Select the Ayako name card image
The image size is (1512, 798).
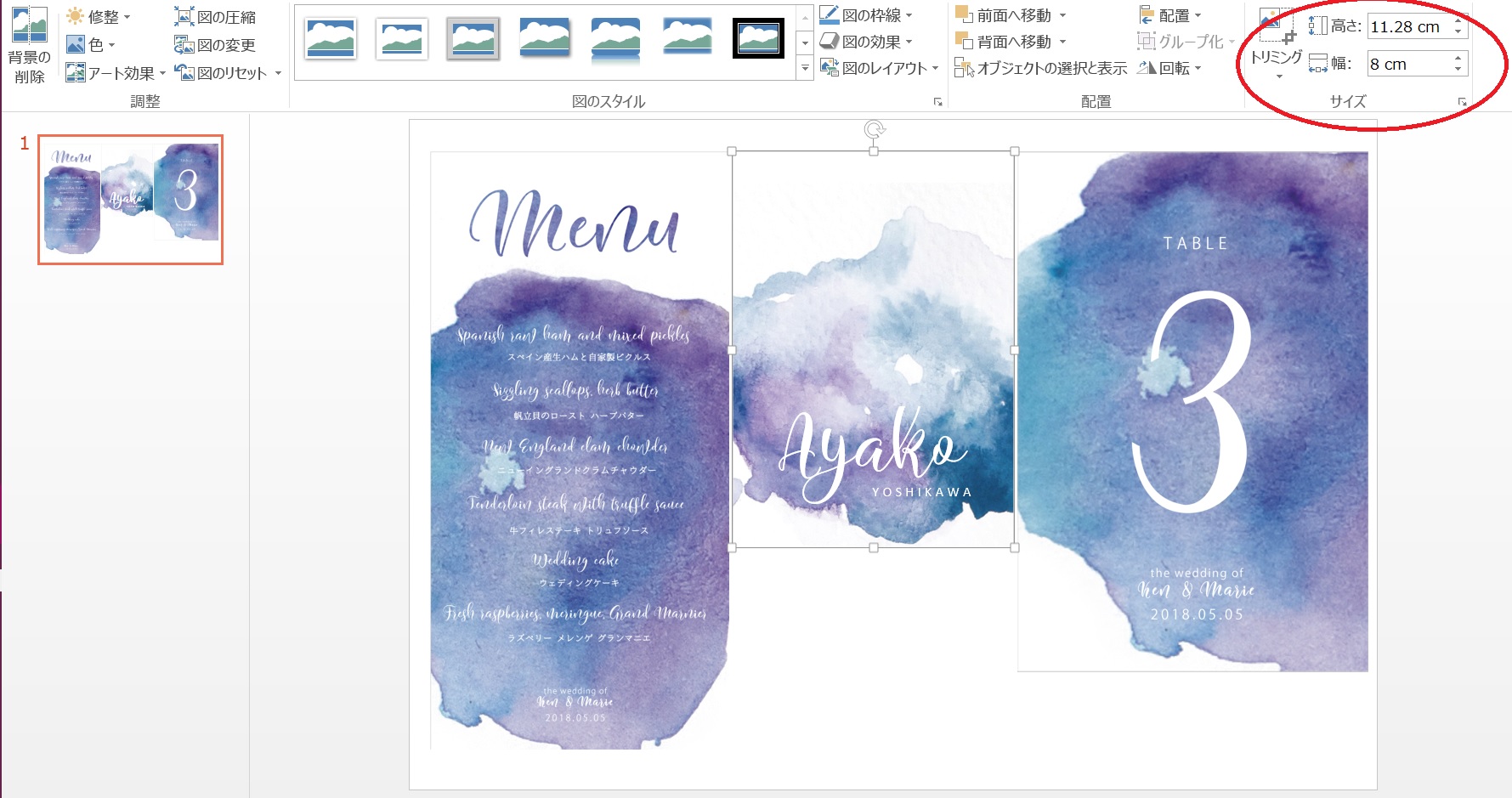pyautogui.click(x=873, y=349)
